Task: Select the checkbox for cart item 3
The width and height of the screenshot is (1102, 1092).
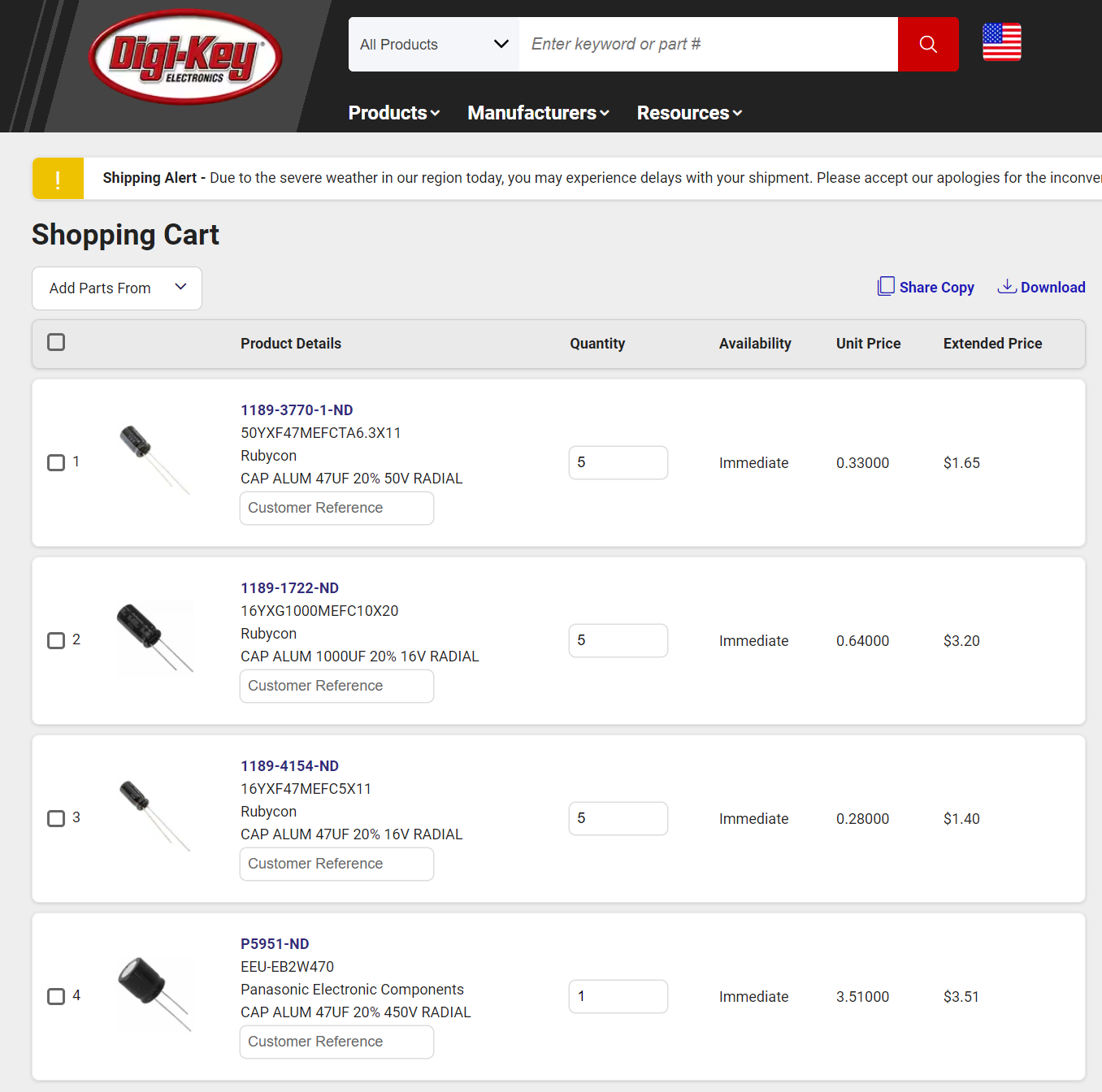Action: click(x=56, y=819)
